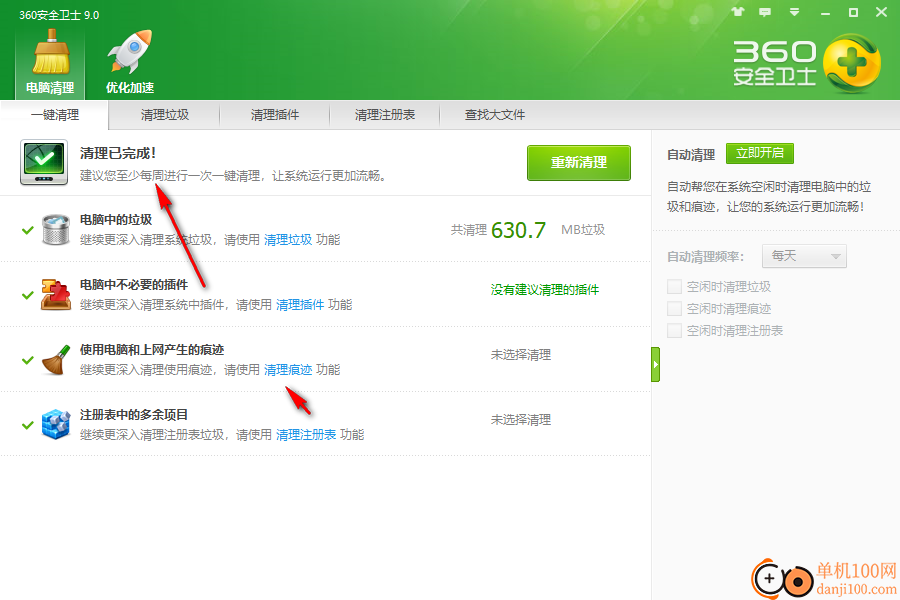Click the 清理已完成! heading text

pos(118,153)
